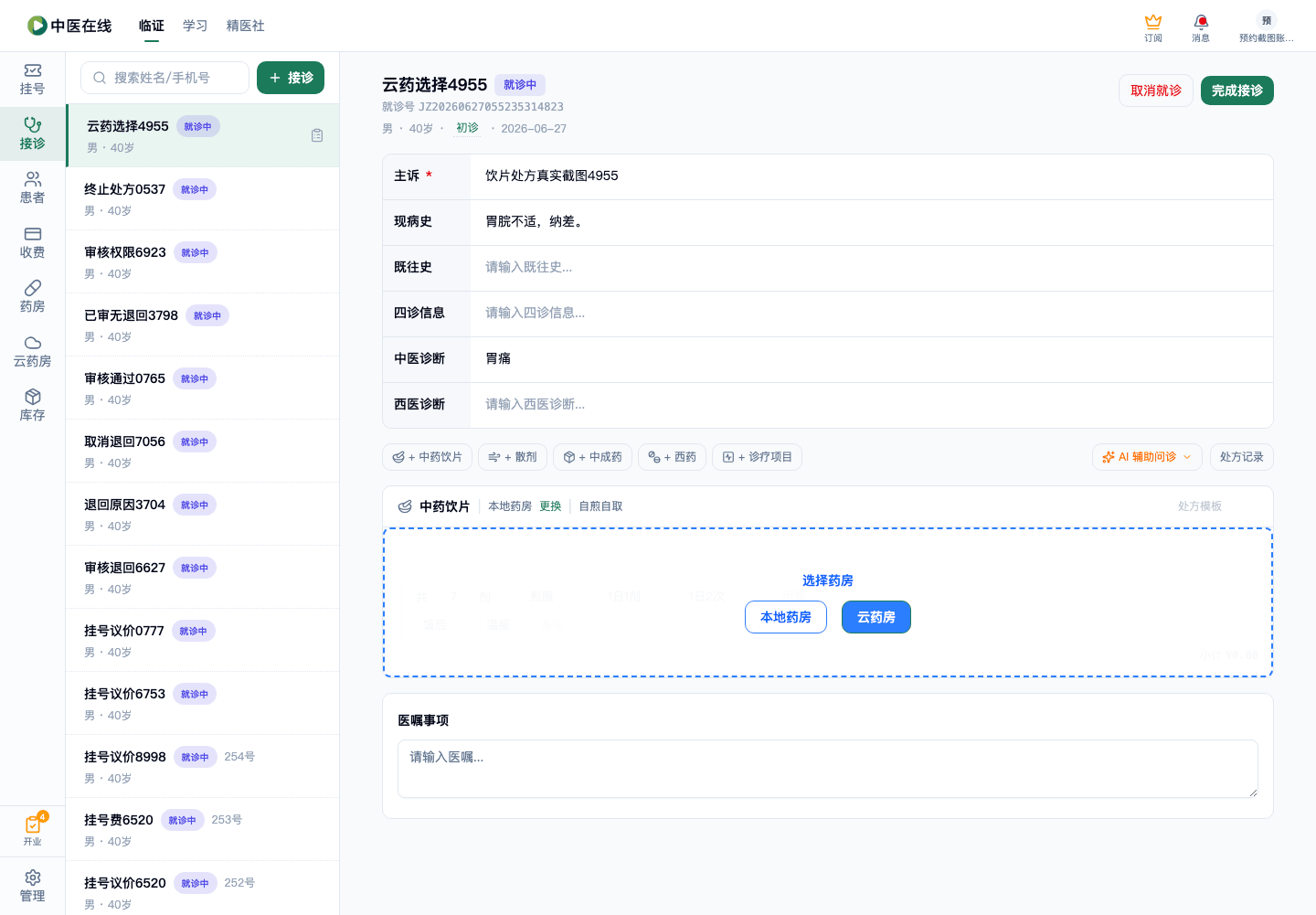
Task: Select patient 终止处方0537
Action: (x=203, y=198)
